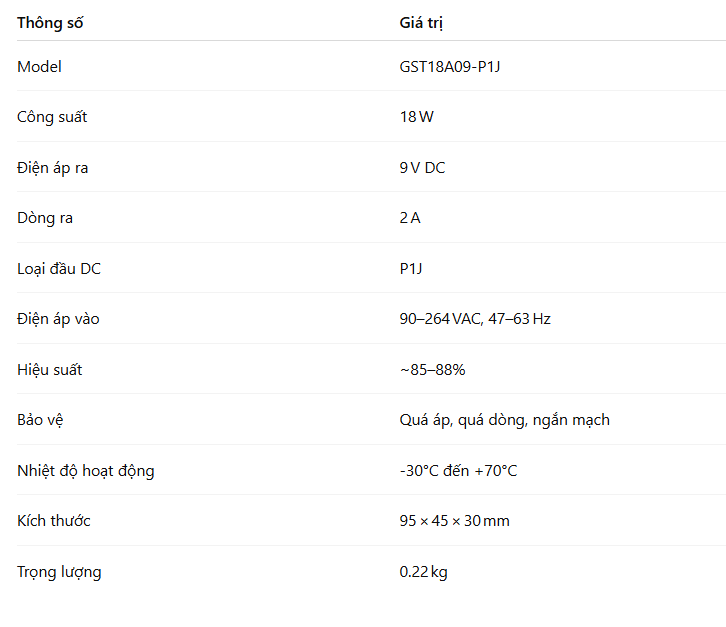Select the 2 A current value
Viewport: 726px width, 627px height.
pyautogui.click(x=410, y=218)
